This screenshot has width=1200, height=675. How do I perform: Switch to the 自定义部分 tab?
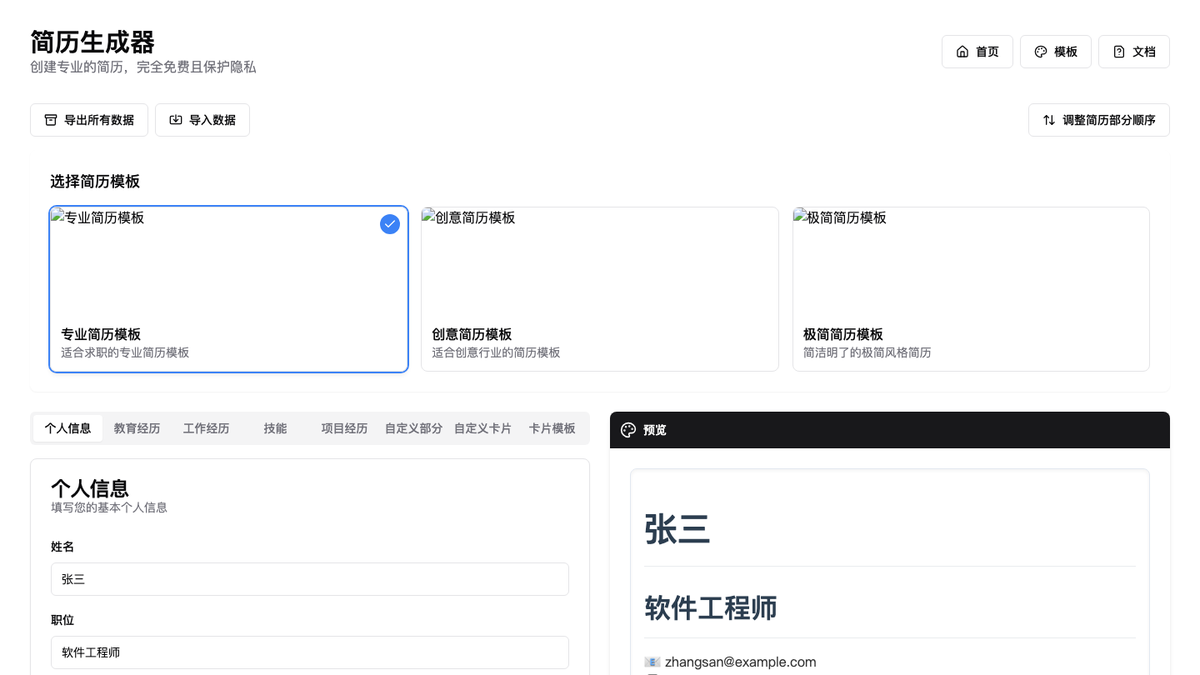pos(413,428)
